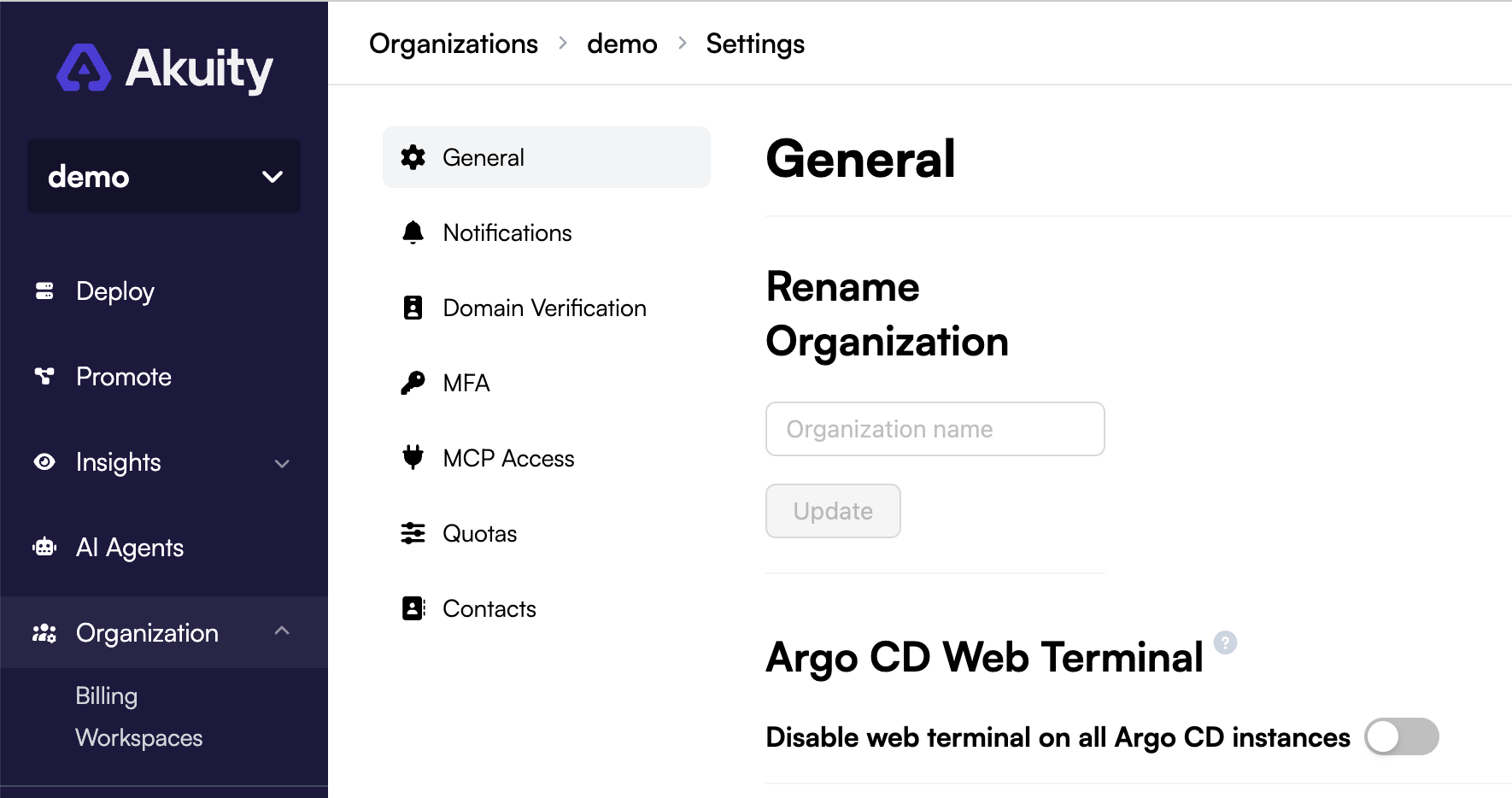Open the Argo CD Web Terminal help icon

tap(1226, 643)
